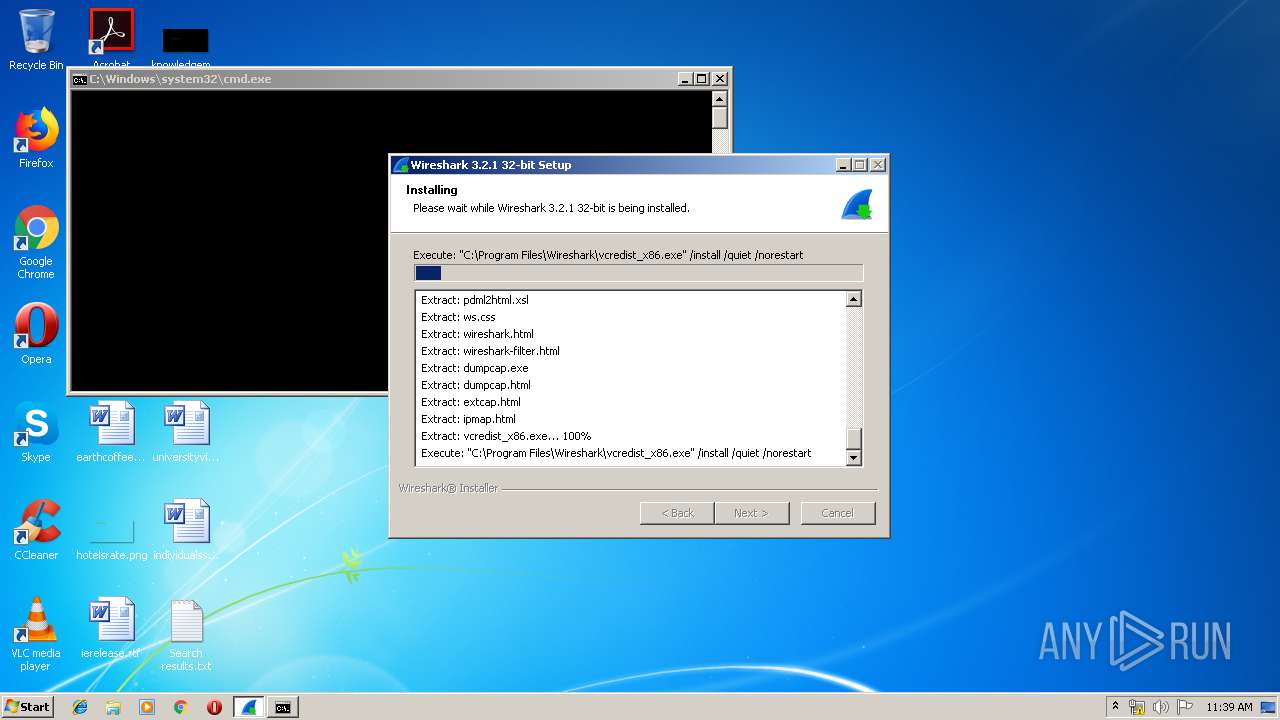This screenshot has height=720, width=1280.
Task: Click the installer log scroll up arrow
Action: tap(853, 299)
